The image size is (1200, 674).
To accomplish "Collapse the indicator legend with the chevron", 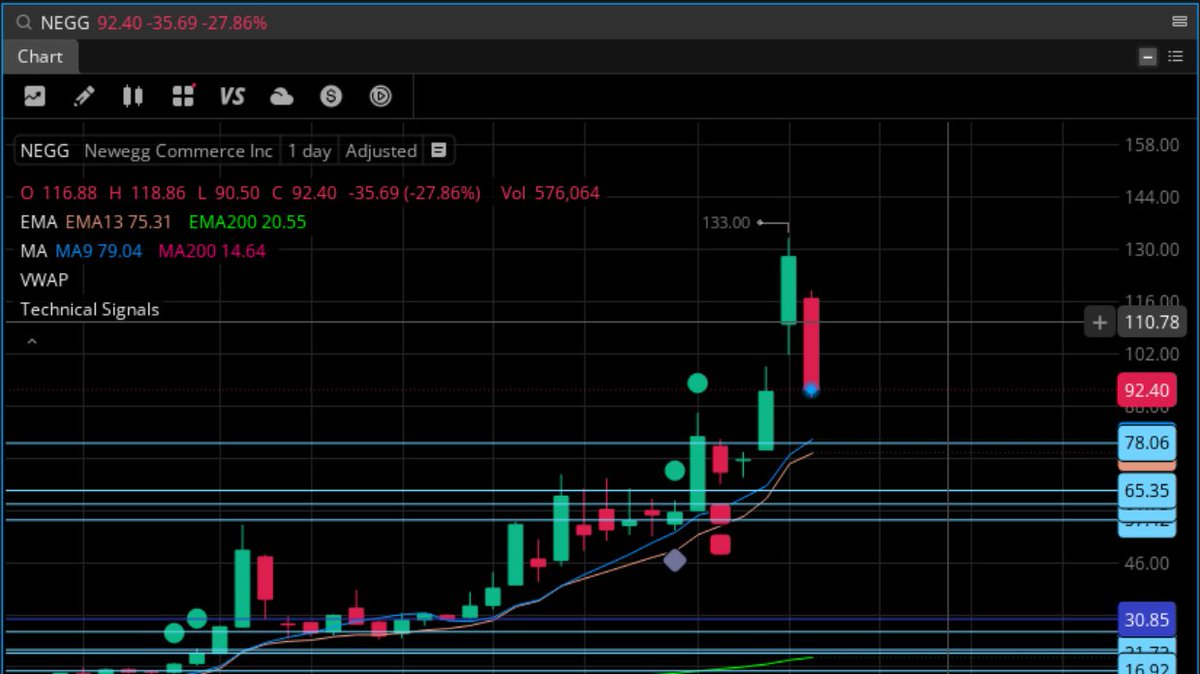I will [31, 341].
